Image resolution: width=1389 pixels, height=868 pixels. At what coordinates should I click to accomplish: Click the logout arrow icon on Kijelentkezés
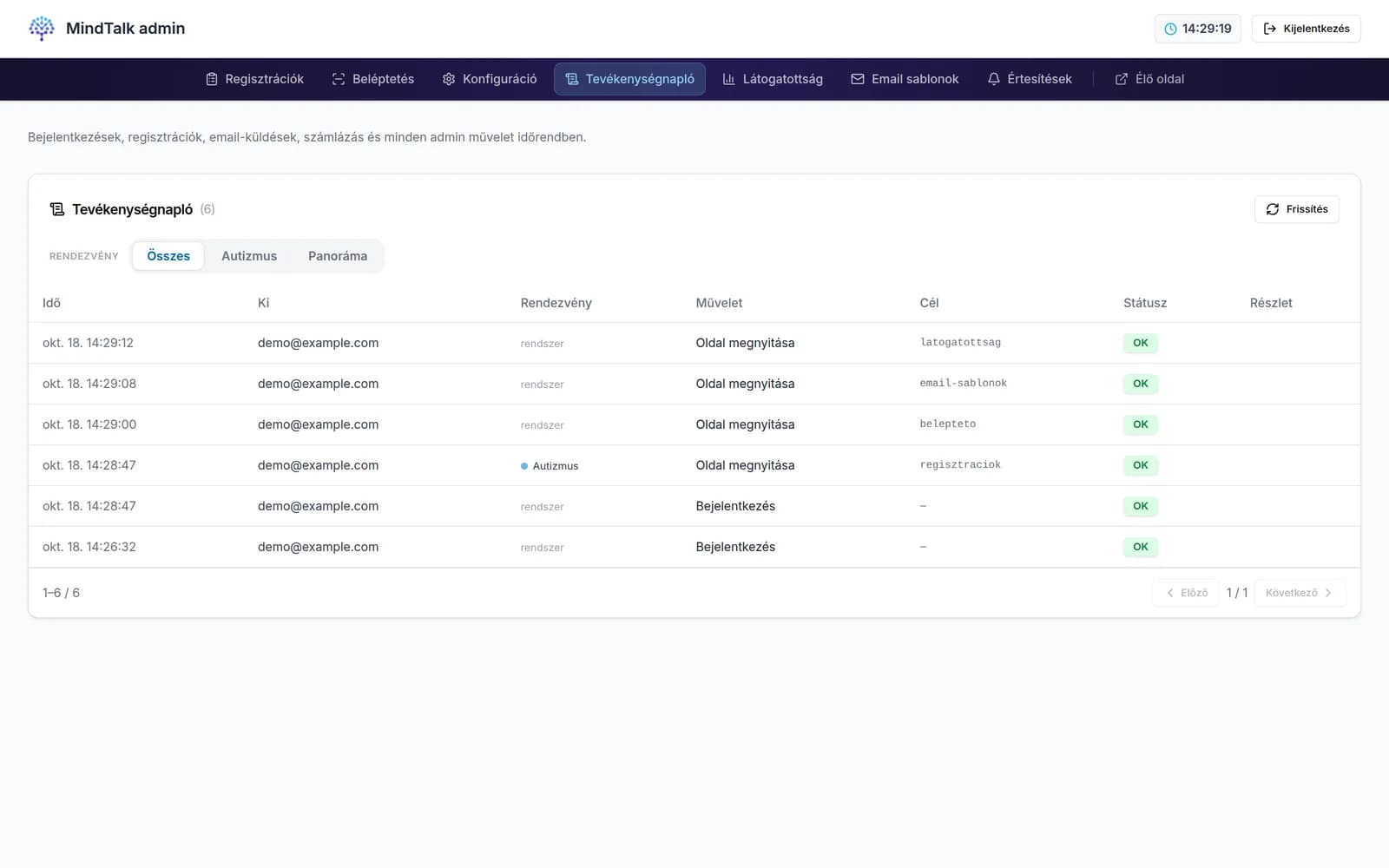tap(1270, 29)
